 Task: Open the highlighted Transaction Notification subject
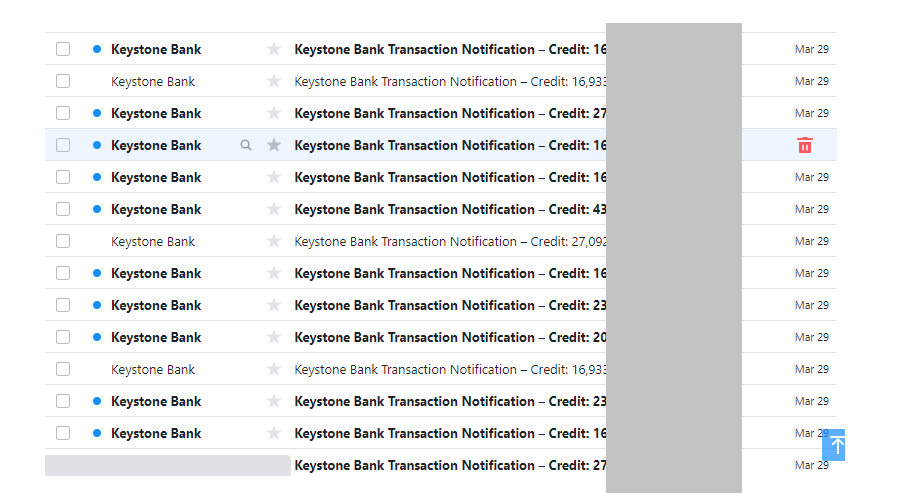(450, 145)
